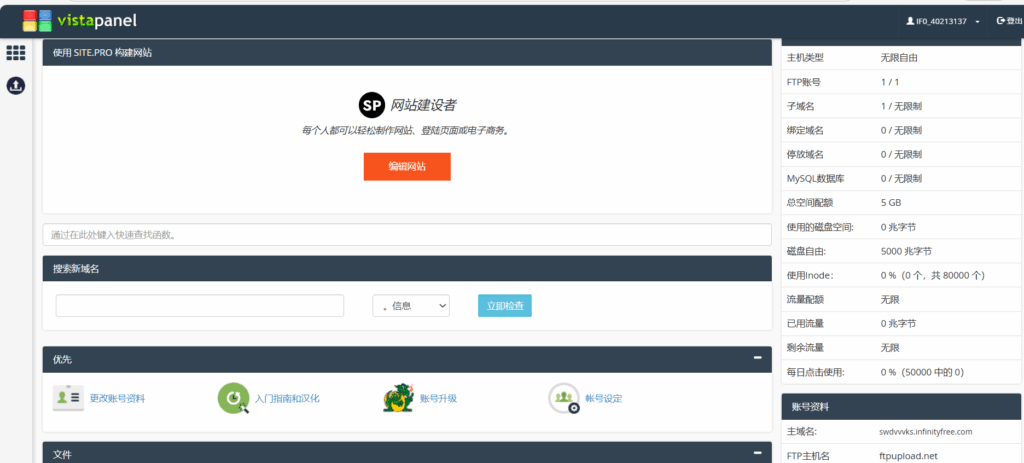
Task: Click the VistaPanel logo
Action: (x=80, y=19)
